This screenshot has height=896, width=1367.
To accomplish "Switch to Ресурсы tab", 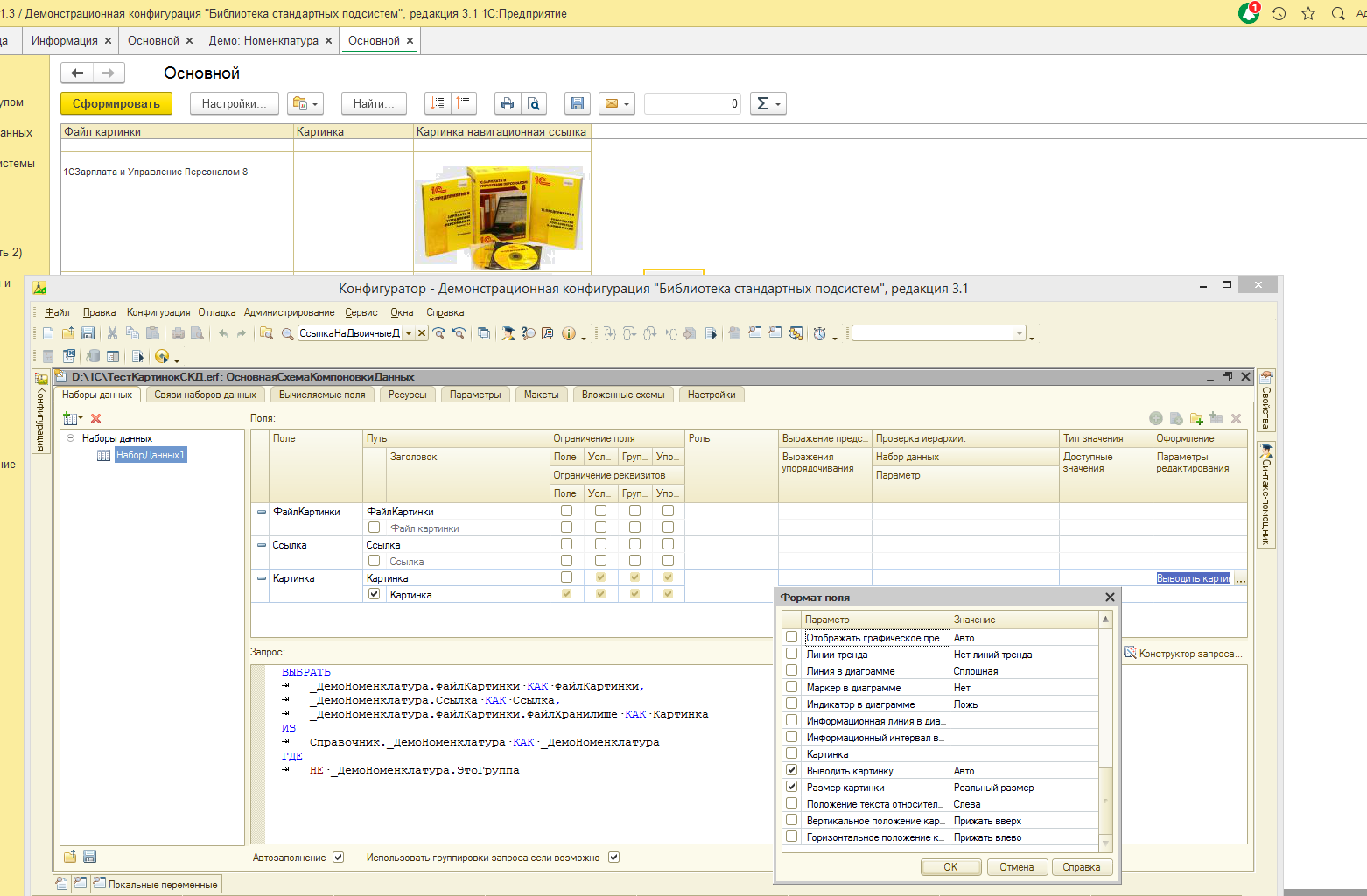I will click(408, 395).
